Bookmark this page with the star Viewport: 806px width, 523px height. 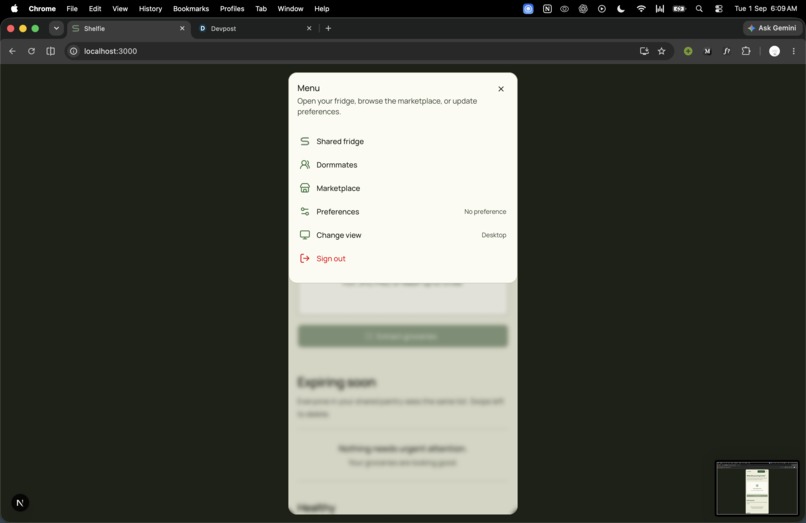[x=662, y=51]
